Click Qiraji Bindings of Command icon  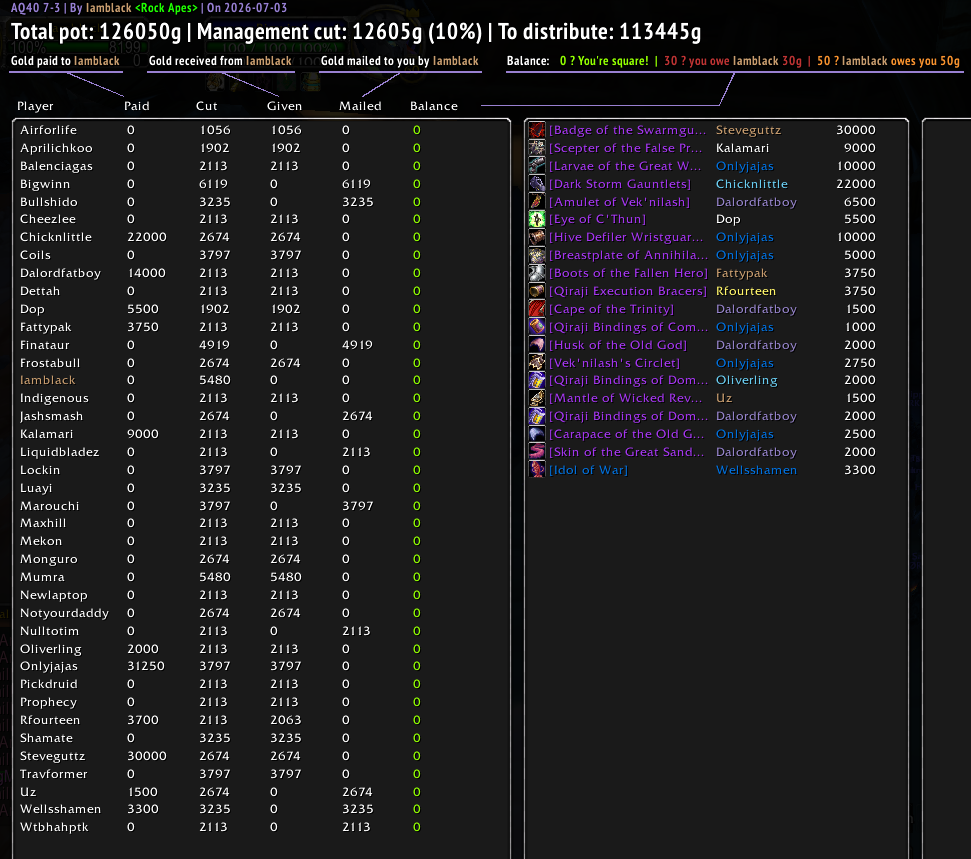537,327
